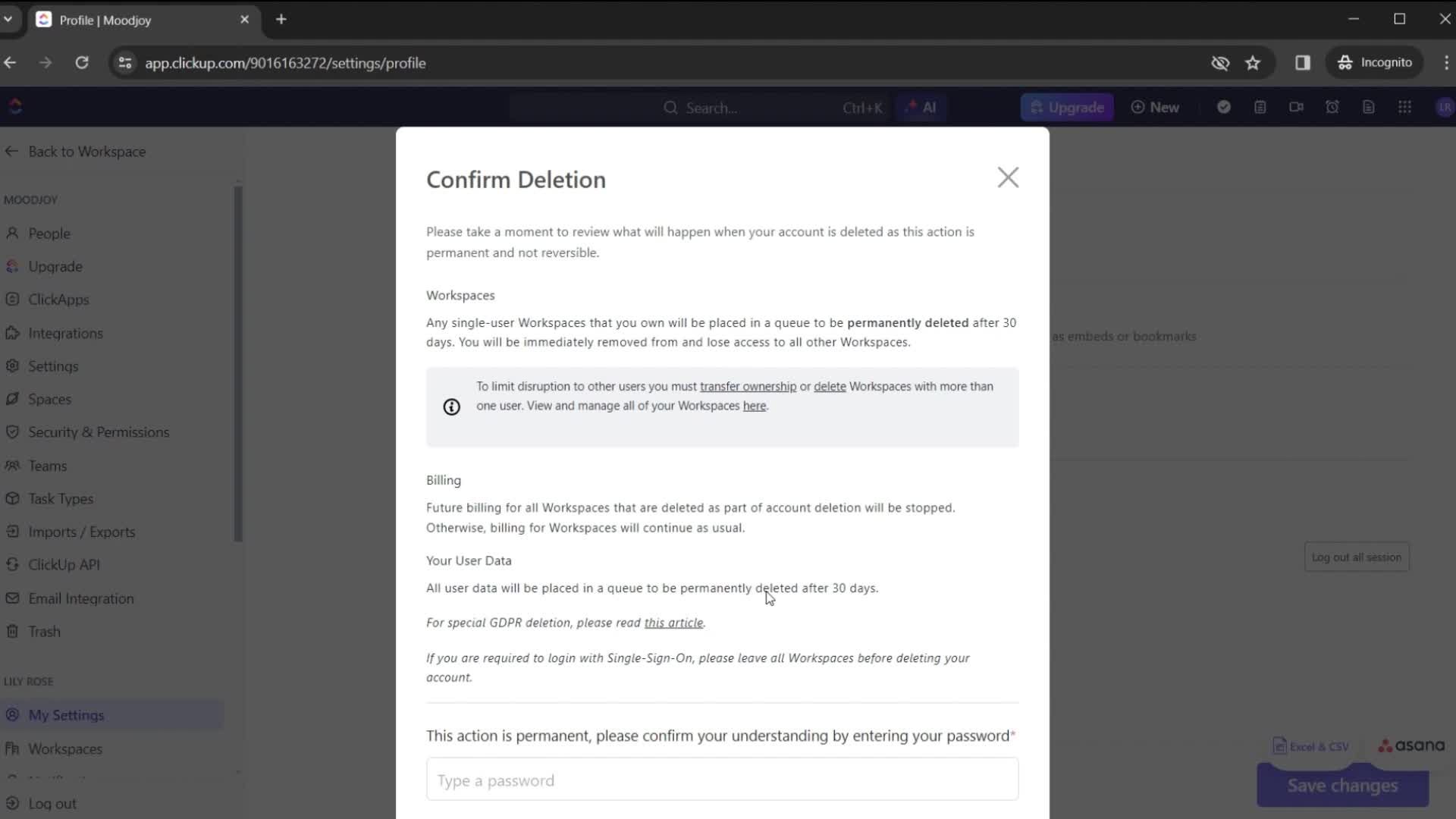Go Back to Workspace

(x=75, y=152)
